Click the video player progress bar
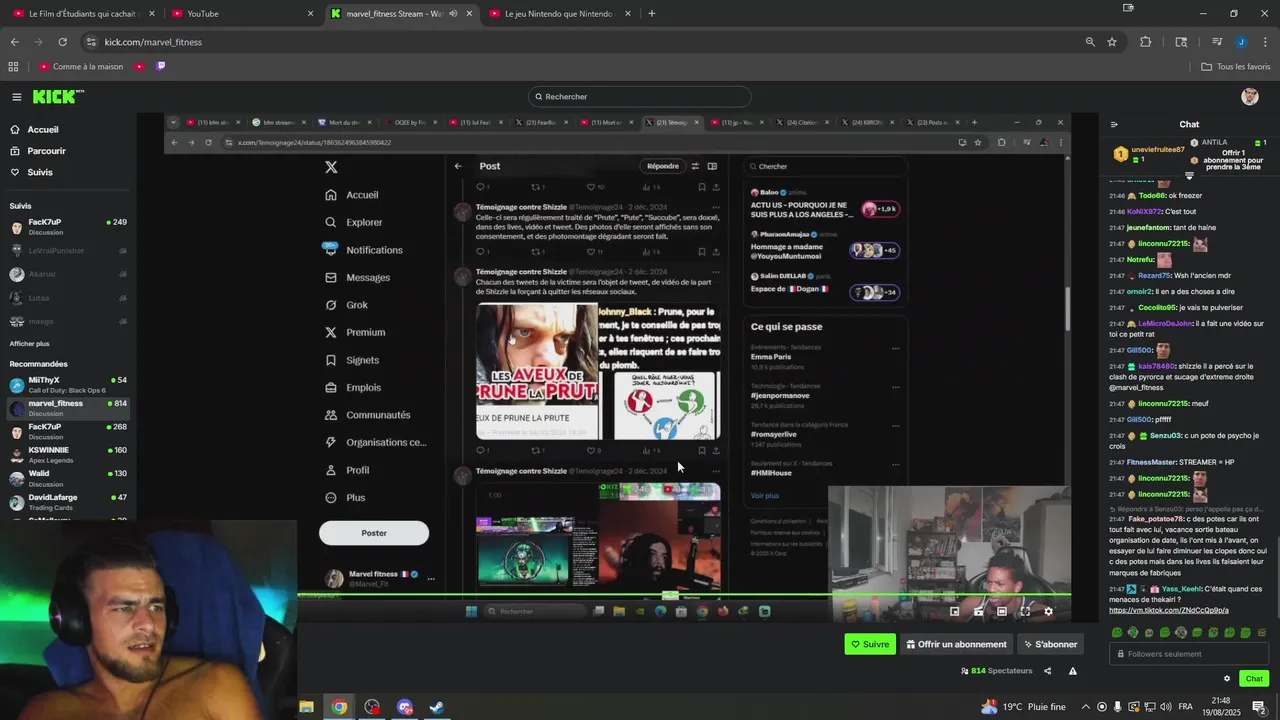 684,596
